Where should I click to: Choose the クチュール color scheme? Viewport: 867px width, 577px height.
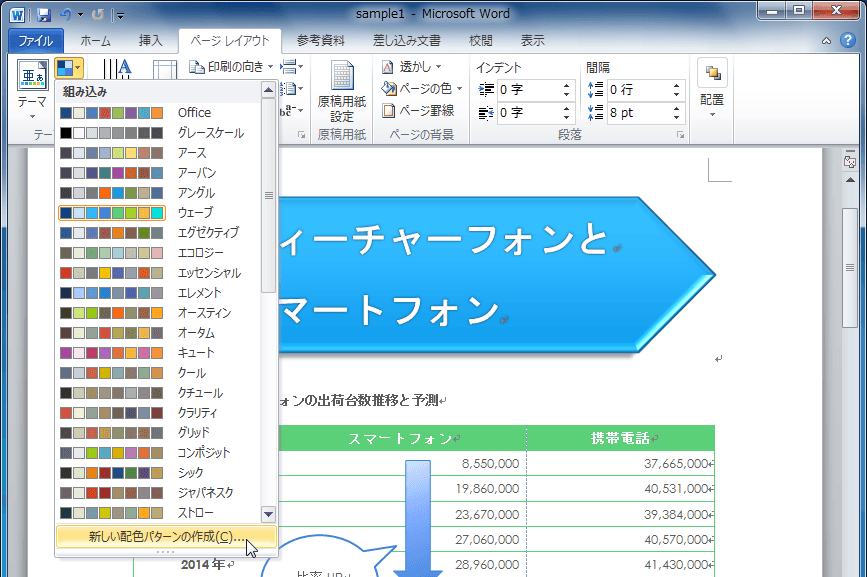point(159,392)
